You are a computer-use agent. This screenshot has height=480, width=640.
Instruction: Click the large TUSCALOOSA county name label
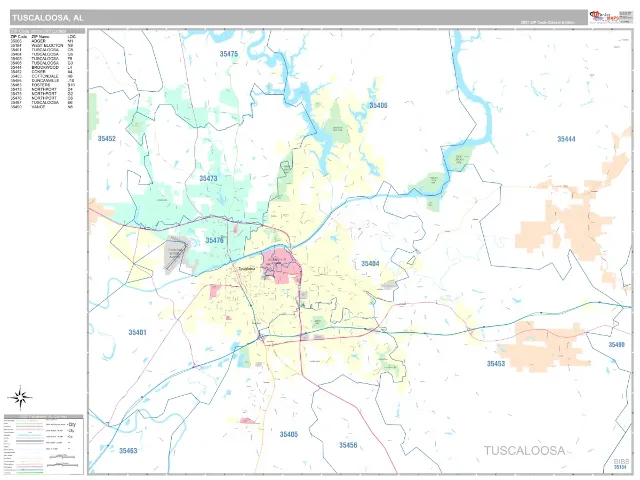(524, 451)
